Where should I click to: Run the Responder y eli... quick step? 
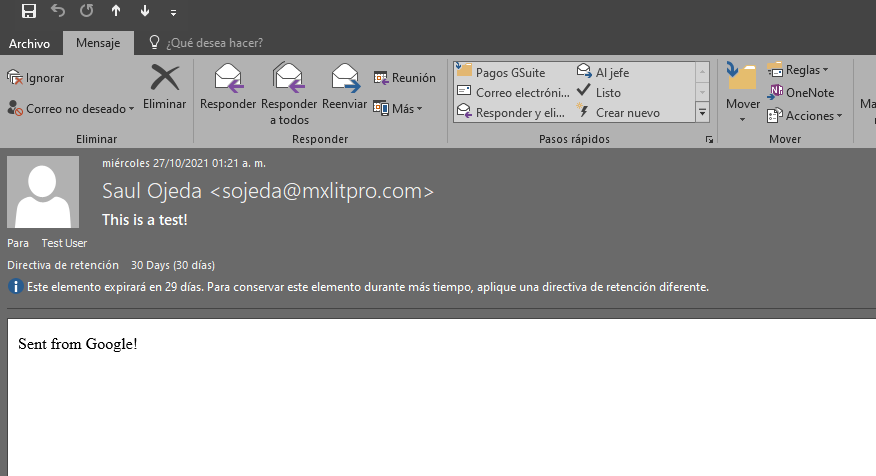(x=511, y=112)
